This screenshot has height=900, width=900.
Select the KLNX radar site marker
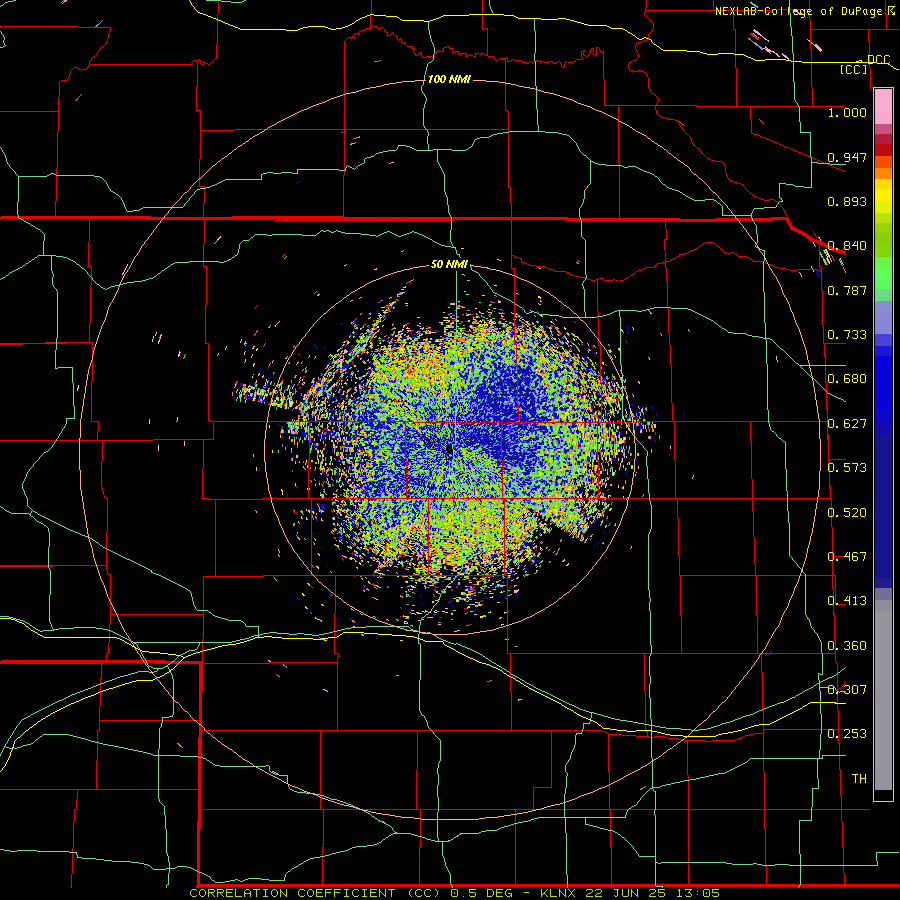coord(449,451)
